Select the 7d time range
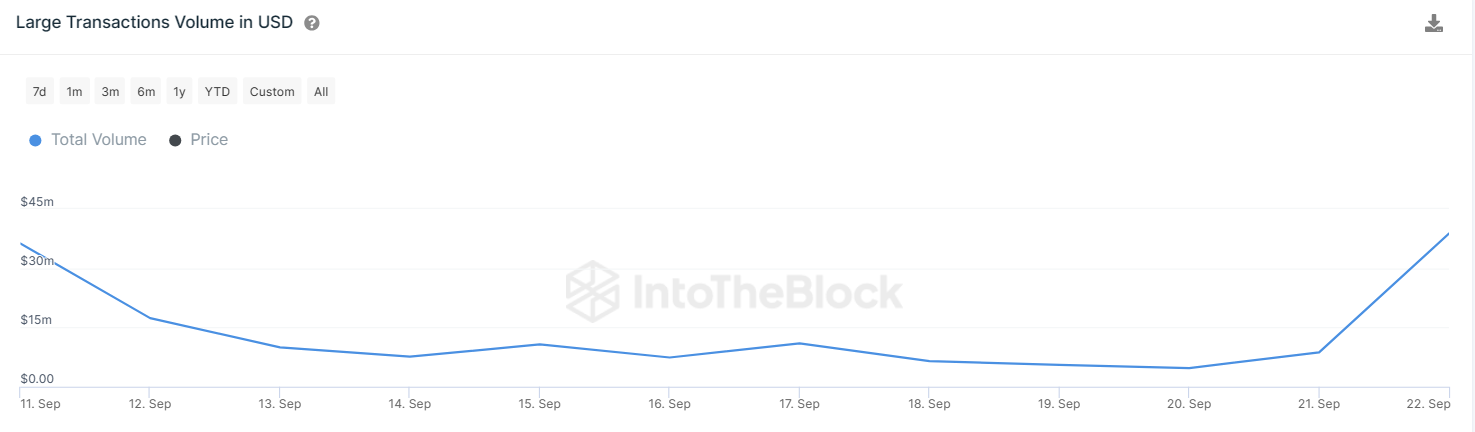Image resolution: width=1475 pixels, height=432 pixels. [x=39, y=92]
